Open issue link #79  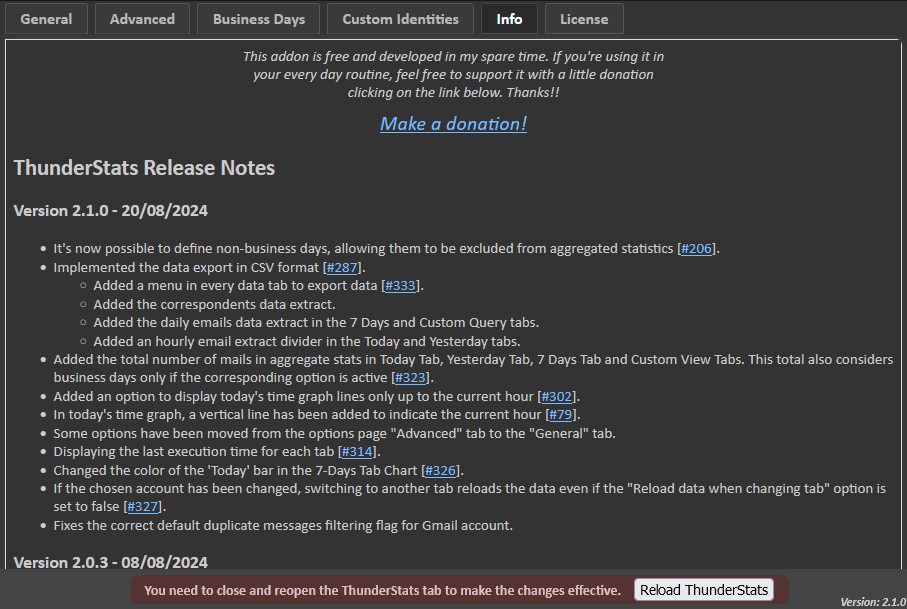coord(561,415)
